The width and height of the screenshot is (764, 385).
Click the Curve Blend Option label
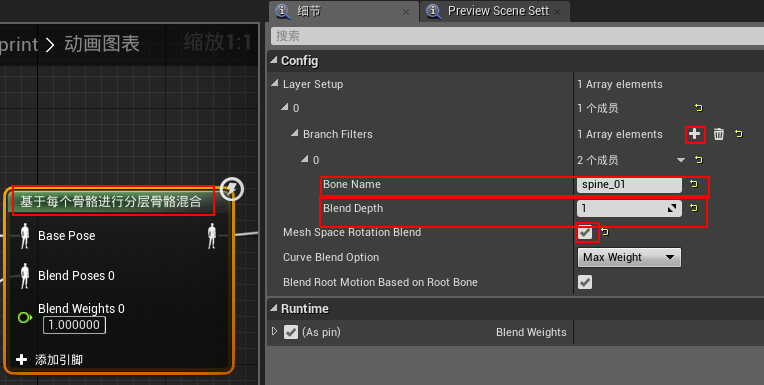tap(331, 257)
